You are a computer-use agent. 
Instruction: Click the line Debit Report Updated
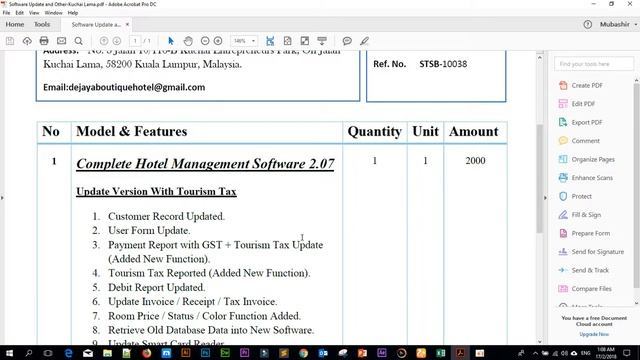[x=157, y=287]
